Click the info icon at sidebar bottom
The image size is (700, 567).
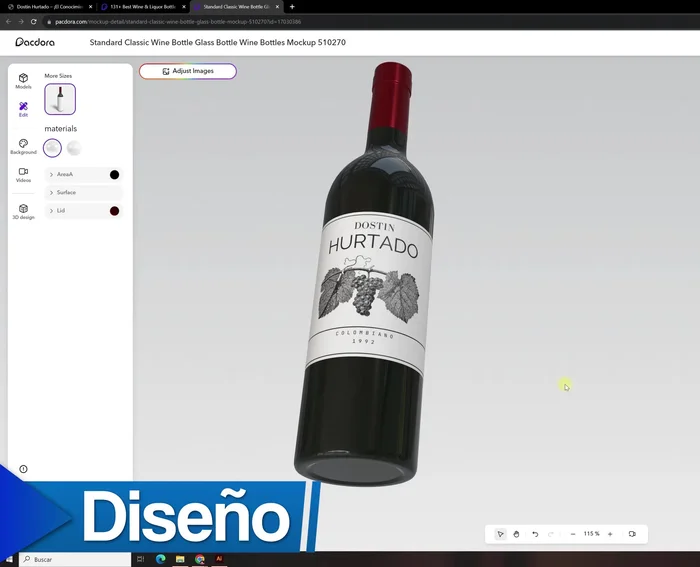tap(23, 469)
